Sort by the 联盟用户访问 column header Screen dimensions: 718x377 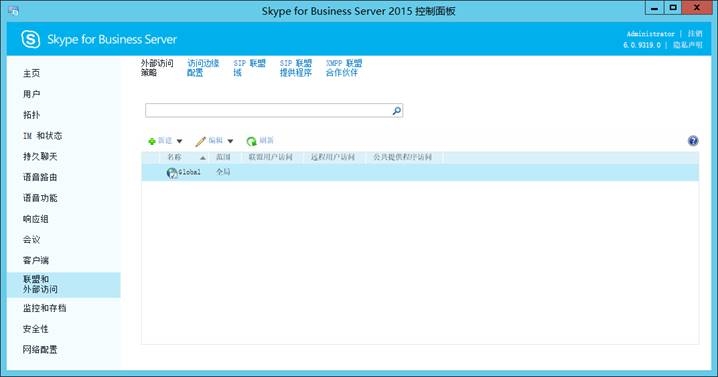[x=270, y=157]
